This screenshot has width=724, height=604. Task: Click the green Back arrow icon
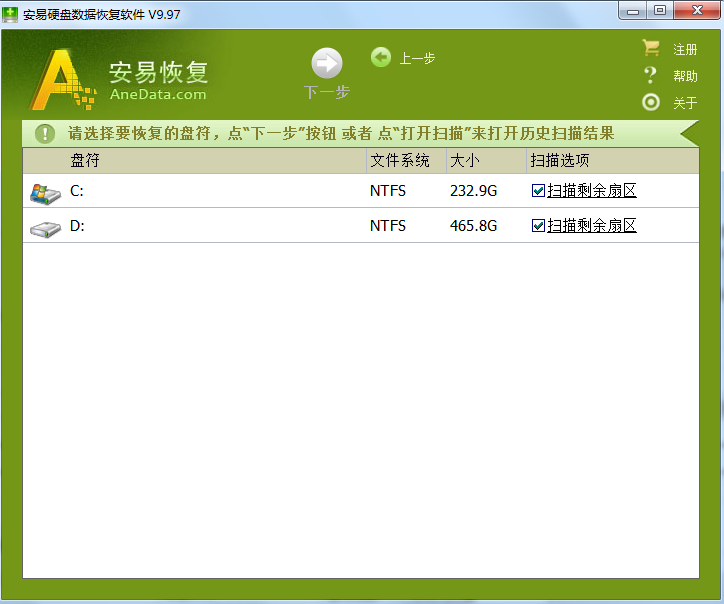[380, 58]
